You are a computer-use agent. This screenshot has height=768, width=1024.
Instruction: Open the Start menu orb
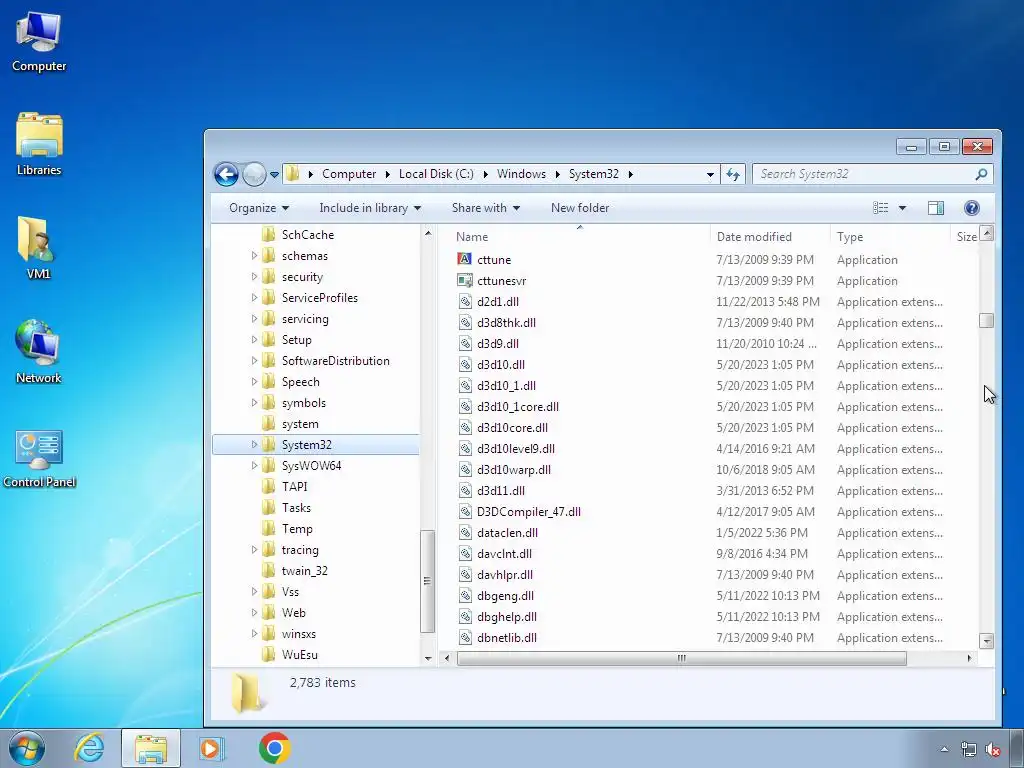(26, 748)
